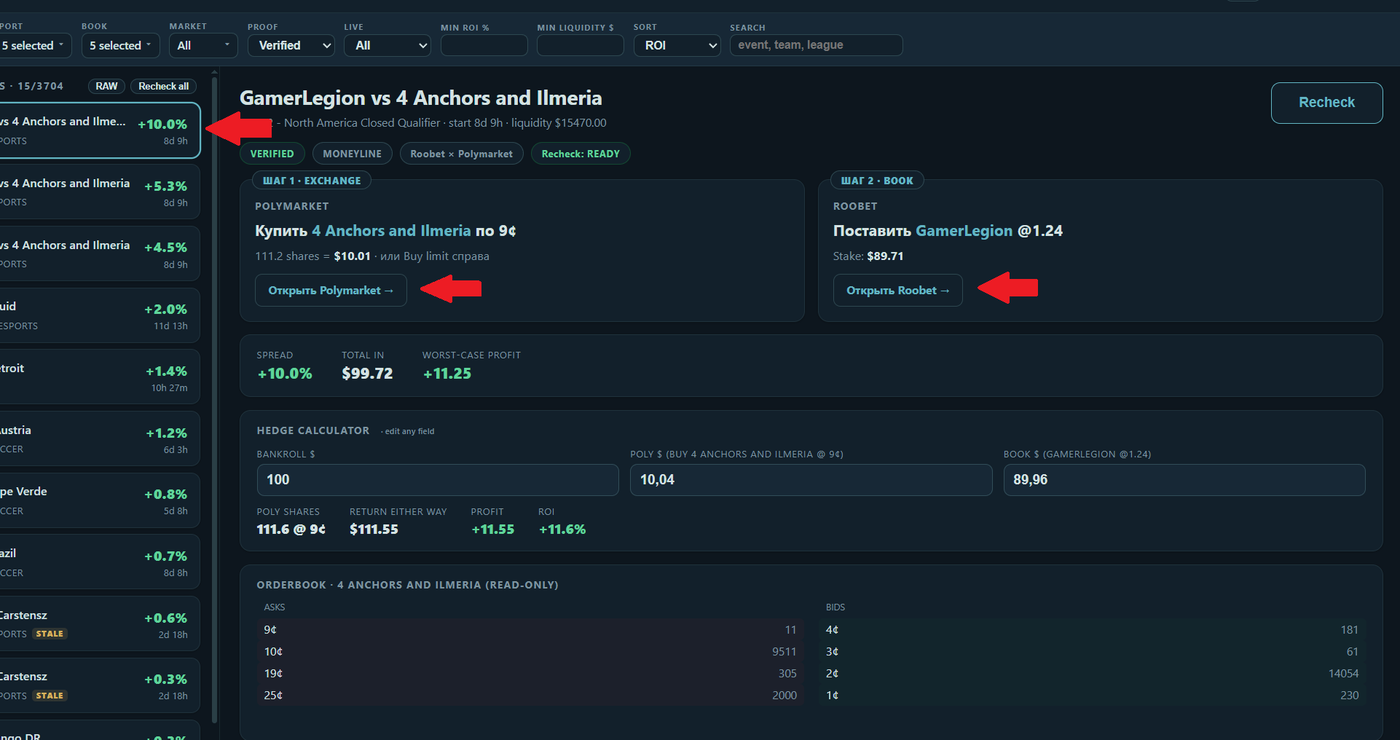This screenshot has height=740, width=1400.
Task: Open the Book filter dropdown
Action: click(x=120, y=45)
